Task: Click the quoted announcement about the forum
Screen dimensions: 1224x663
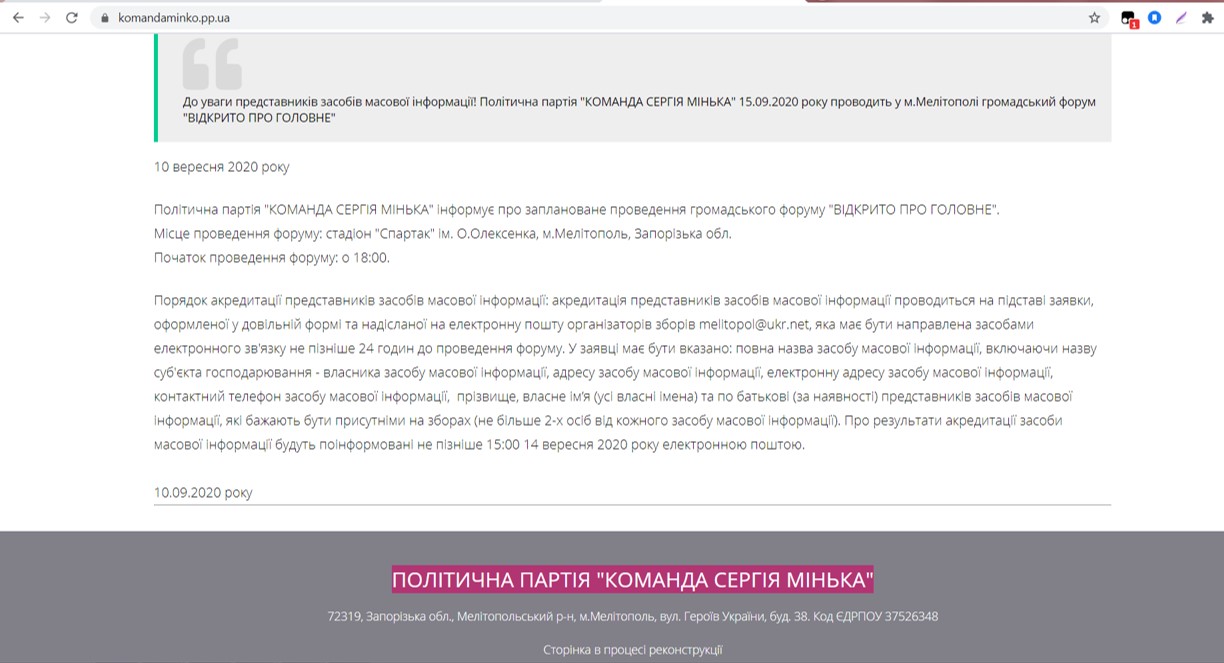Action: click(639, 110)
